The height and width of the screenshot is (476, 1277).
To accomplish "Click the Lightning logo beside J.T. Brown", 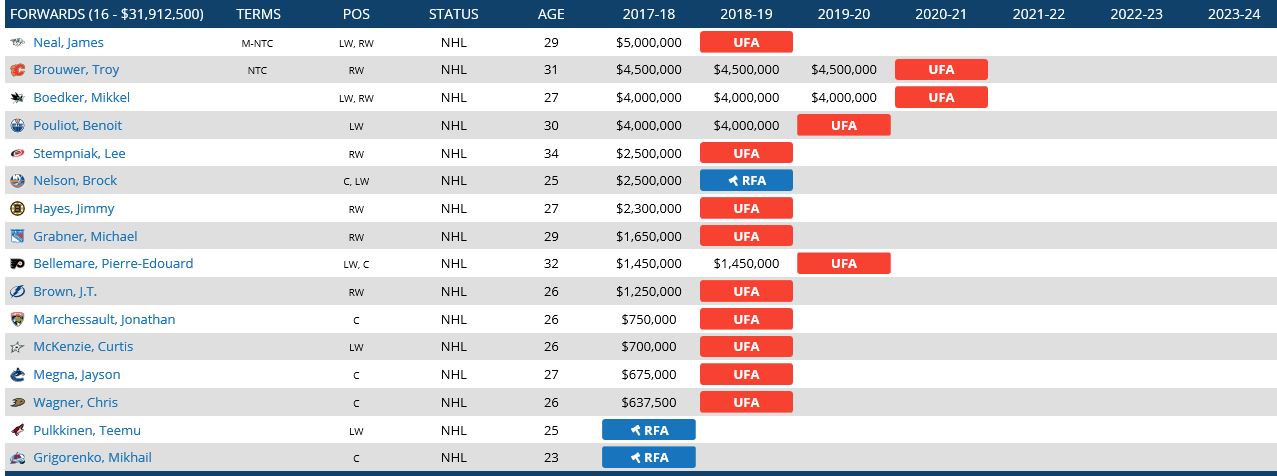I will [17, 292].
